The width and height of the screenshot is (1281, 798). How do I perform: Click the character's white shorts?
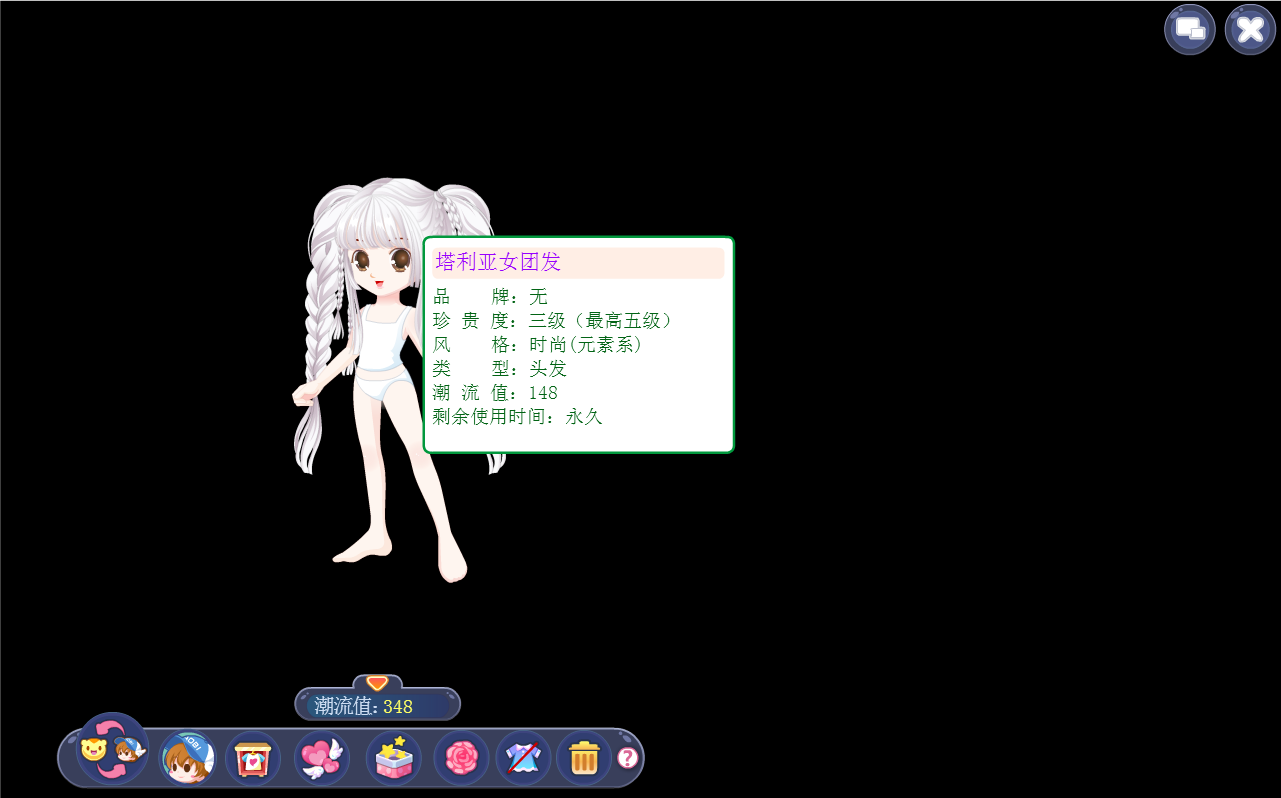(382, 386)
